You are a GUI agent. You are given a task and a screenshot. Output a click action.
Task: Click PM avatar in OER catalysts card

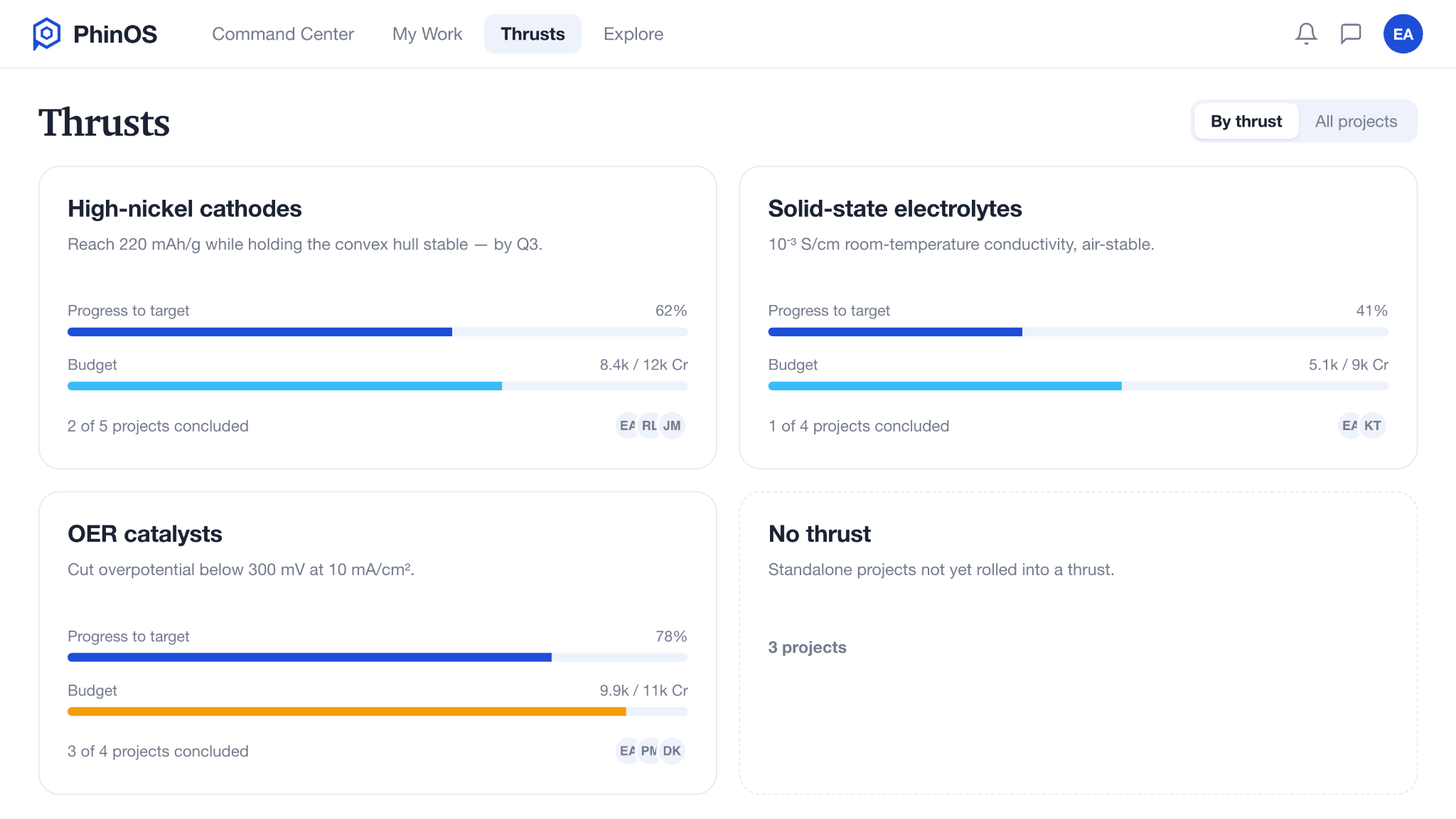[650, 751]
